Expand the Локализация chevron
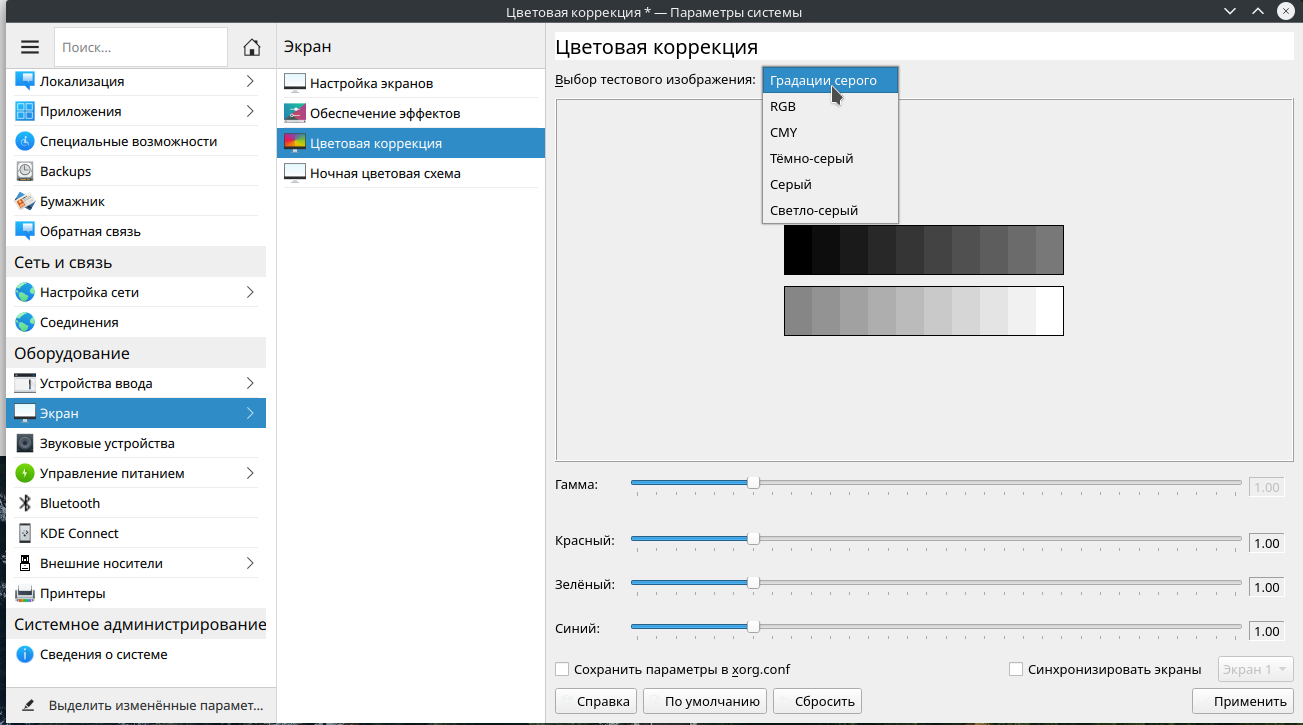The image size is (1303, 725). [250, 81]
